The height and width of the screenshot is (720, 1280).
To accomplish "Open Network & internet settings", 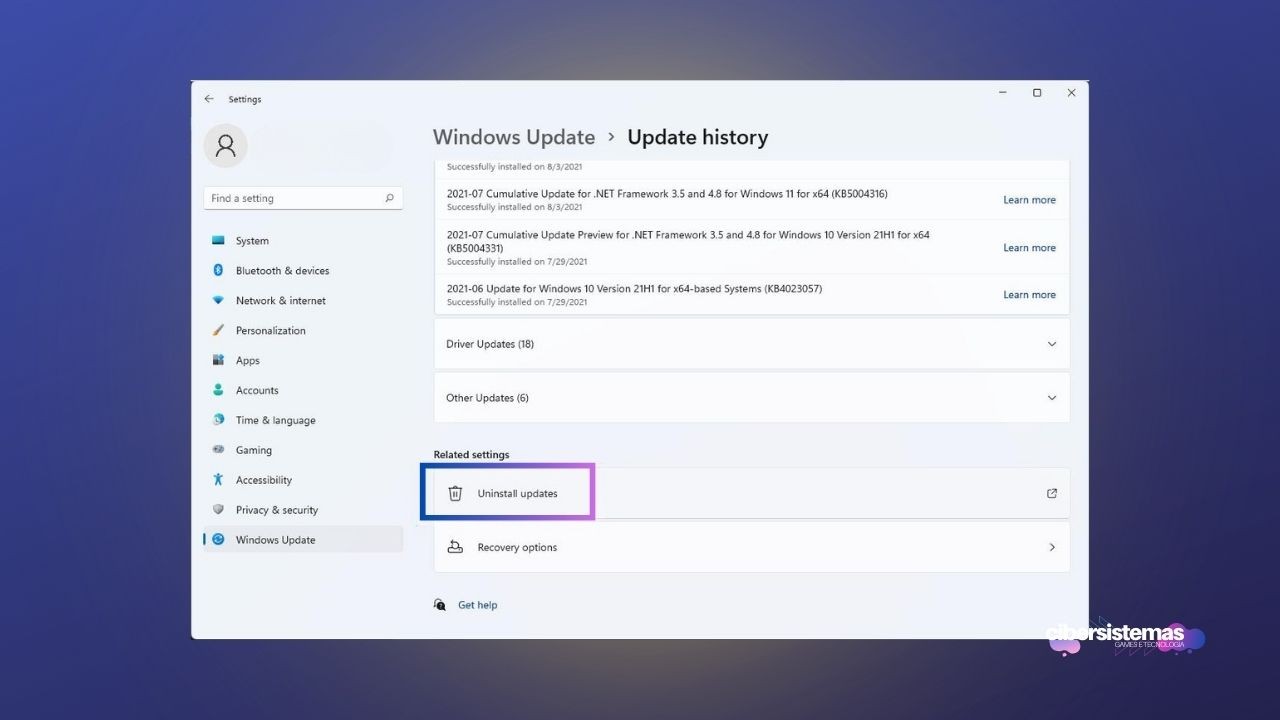I will tap(281, 301).
